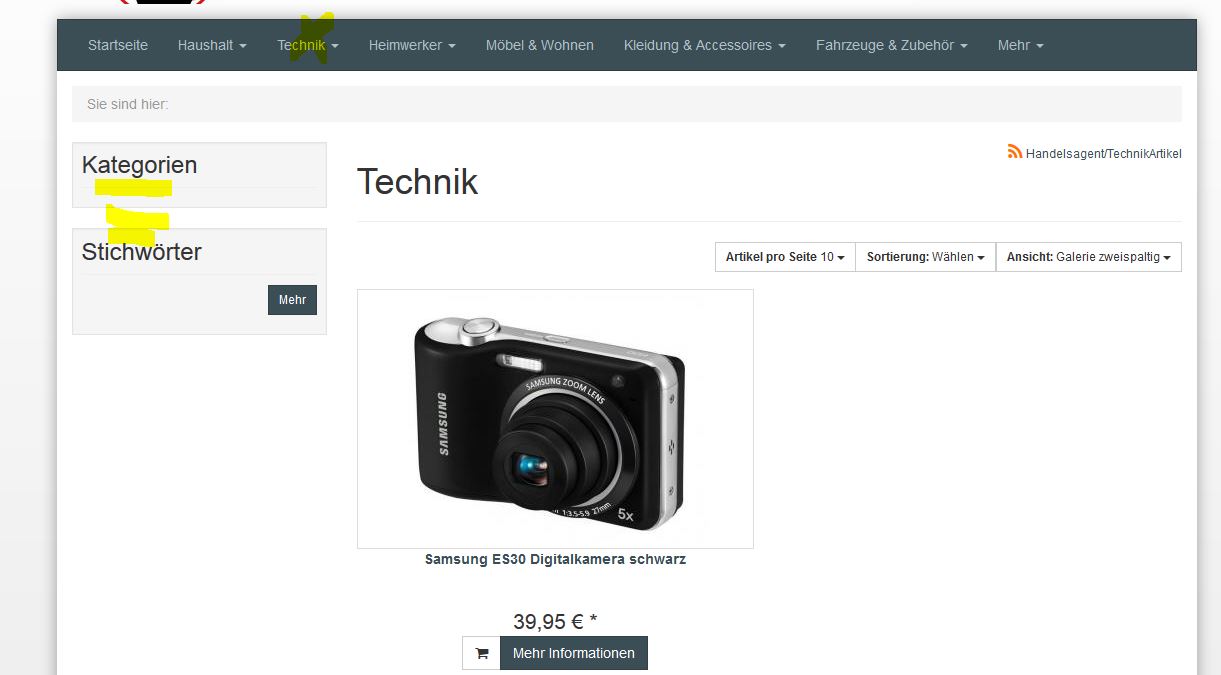1221x675 pixels.
Task: Click the orange RSS feed icon
Action: (x=1015, y=152)
